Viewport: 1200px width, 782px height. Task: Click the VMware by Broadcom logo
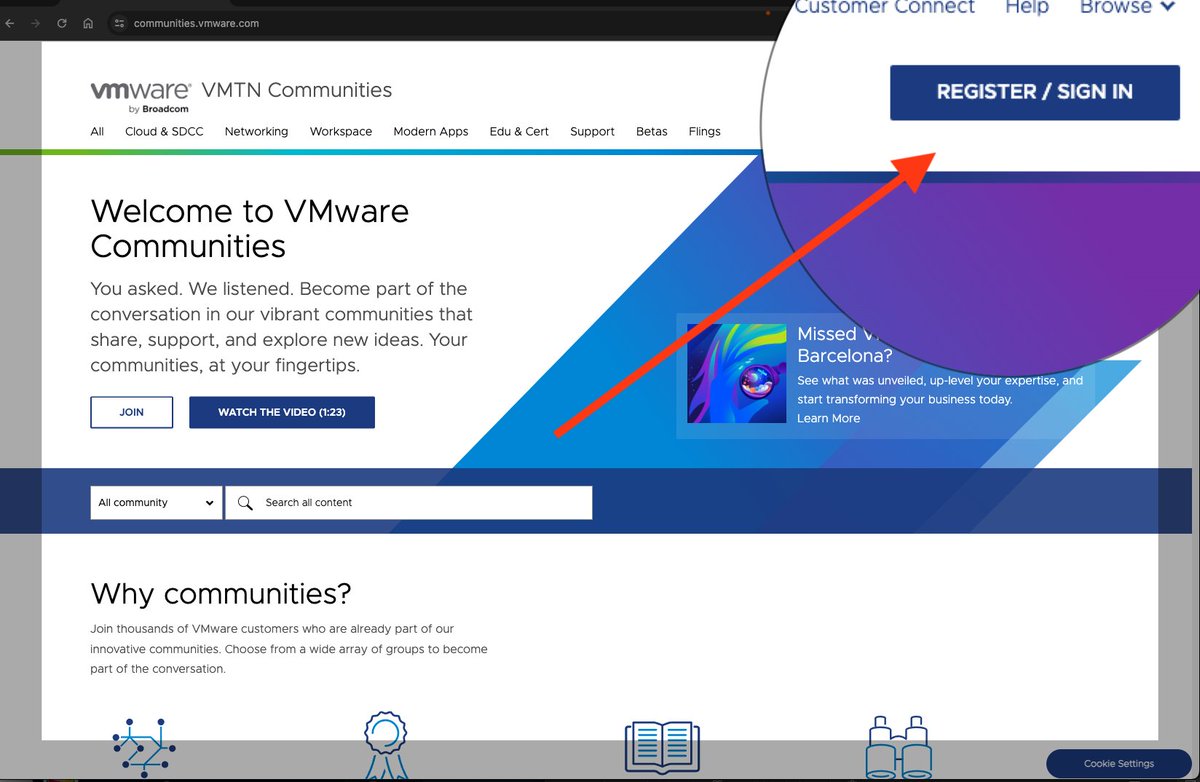pyautogui.click(x=141, y=96)
